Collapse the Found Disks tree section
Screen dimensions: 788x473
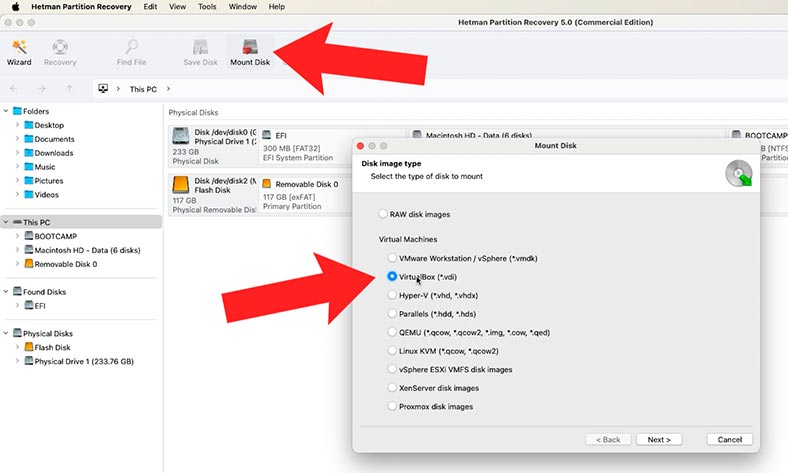click(6, 292)
